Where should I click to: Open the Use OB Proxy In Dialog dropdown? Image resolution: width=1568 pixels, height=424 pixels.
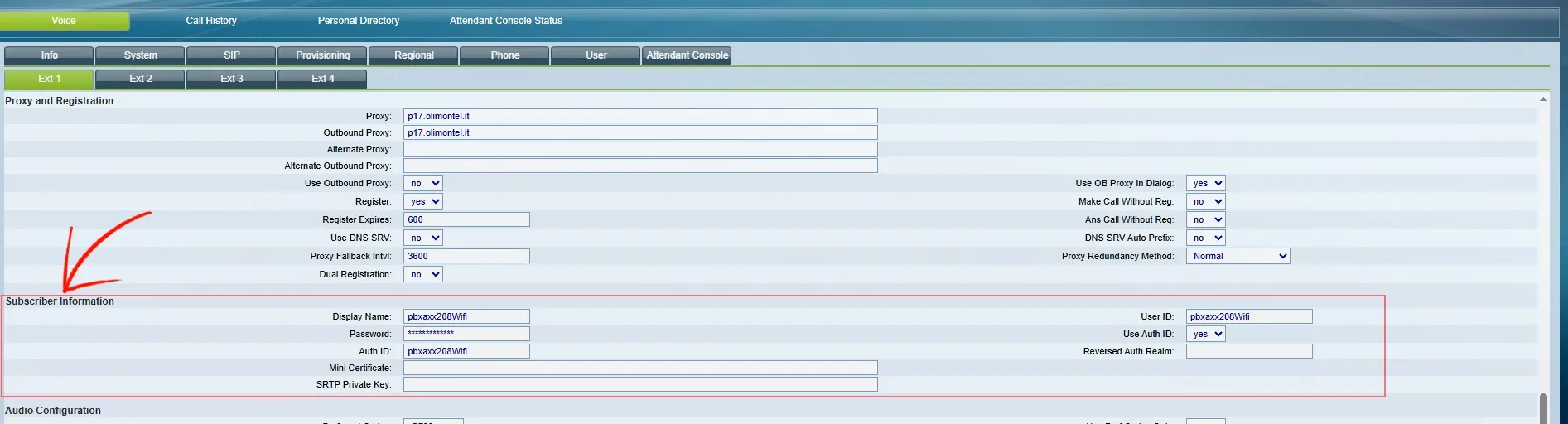tap(1205, 183)
